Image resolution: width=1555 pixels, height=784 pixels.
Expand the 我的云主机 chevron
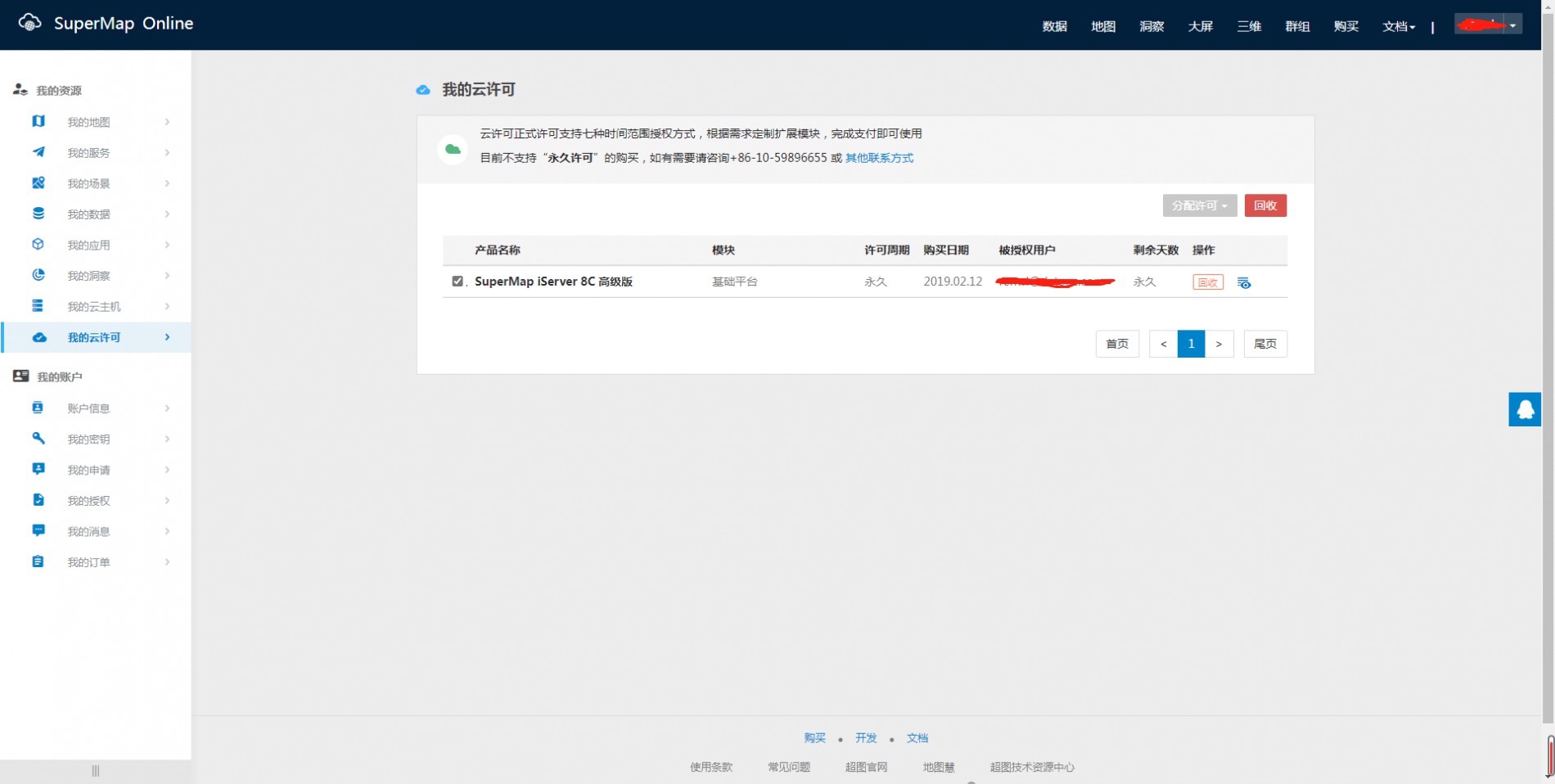point(167,306)
